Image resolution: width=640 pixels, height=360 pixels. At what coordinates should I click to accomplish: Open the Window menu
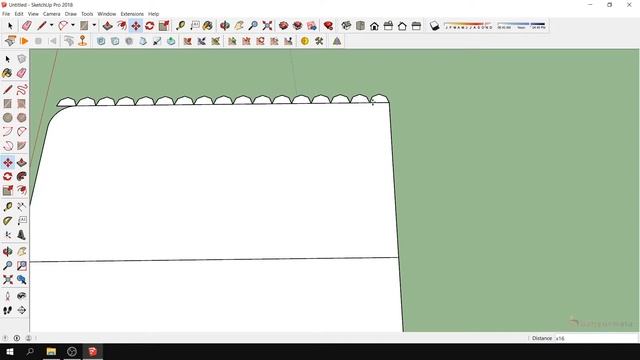[x=107, y=14]
